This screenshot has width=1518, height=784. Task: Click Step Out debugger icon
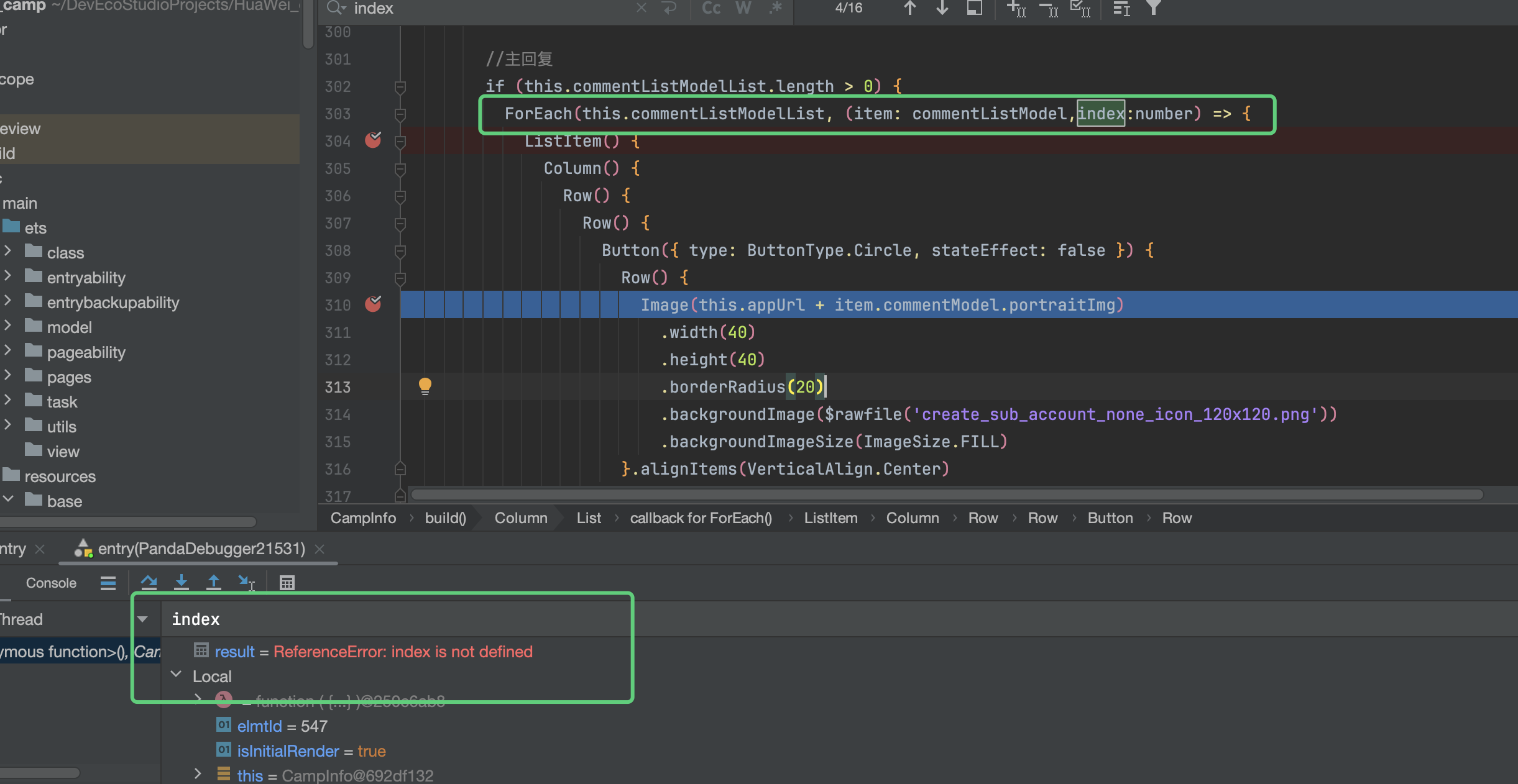pyautogui.click(x=214, y=583)
